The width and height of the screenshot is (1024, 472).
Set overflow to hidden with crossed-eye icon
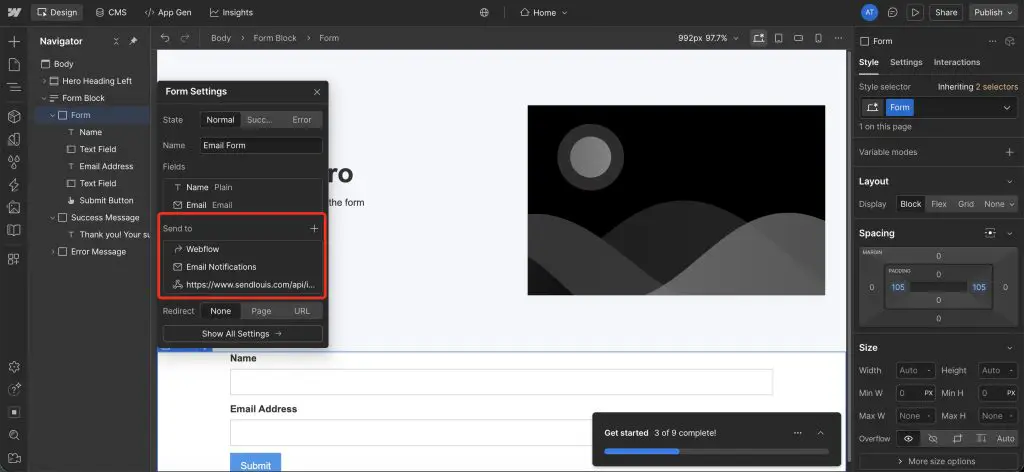tap(932, 439)
